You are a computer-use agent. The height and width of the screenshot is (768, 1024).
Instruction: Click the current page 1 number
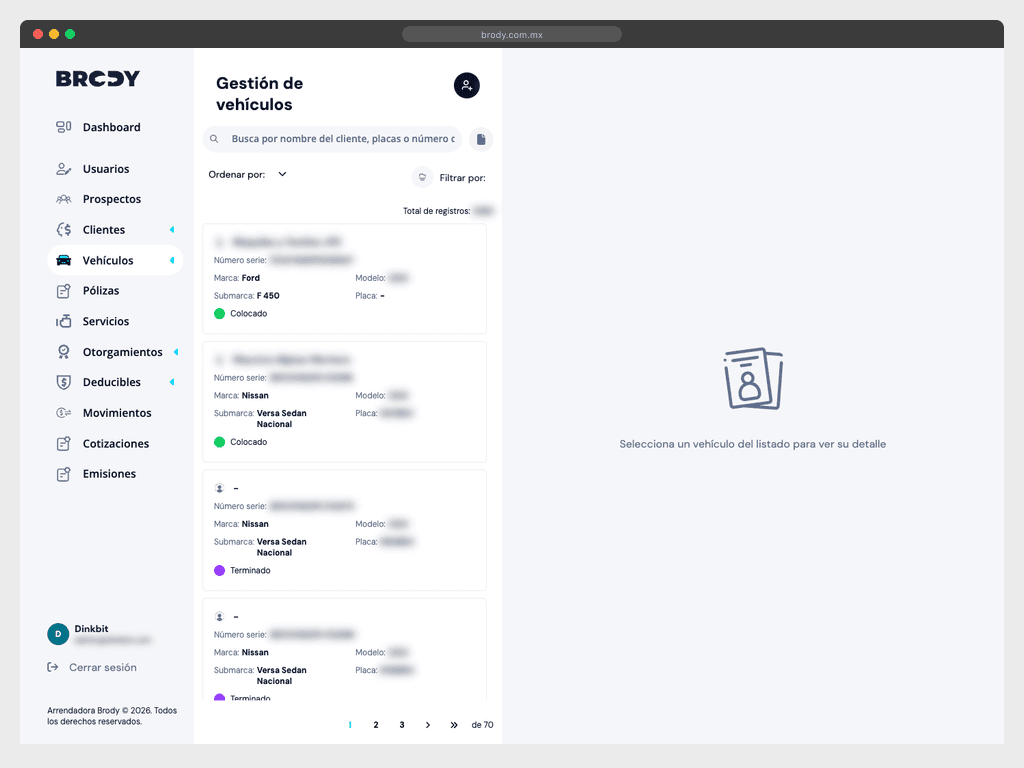coord(350,725)
